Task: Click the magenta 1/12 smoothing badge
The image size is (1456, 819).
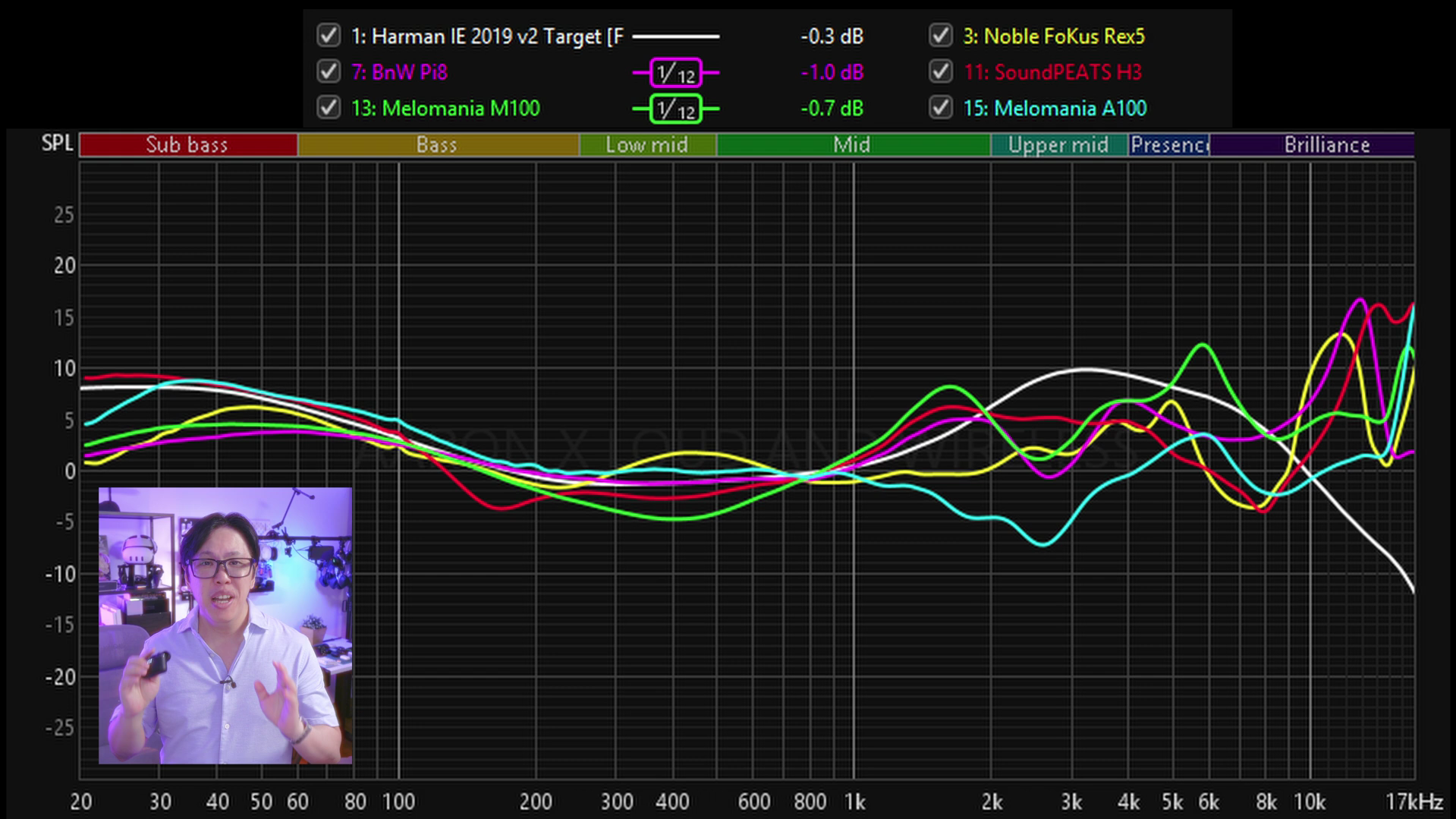Action: click(x=675, y=73)
